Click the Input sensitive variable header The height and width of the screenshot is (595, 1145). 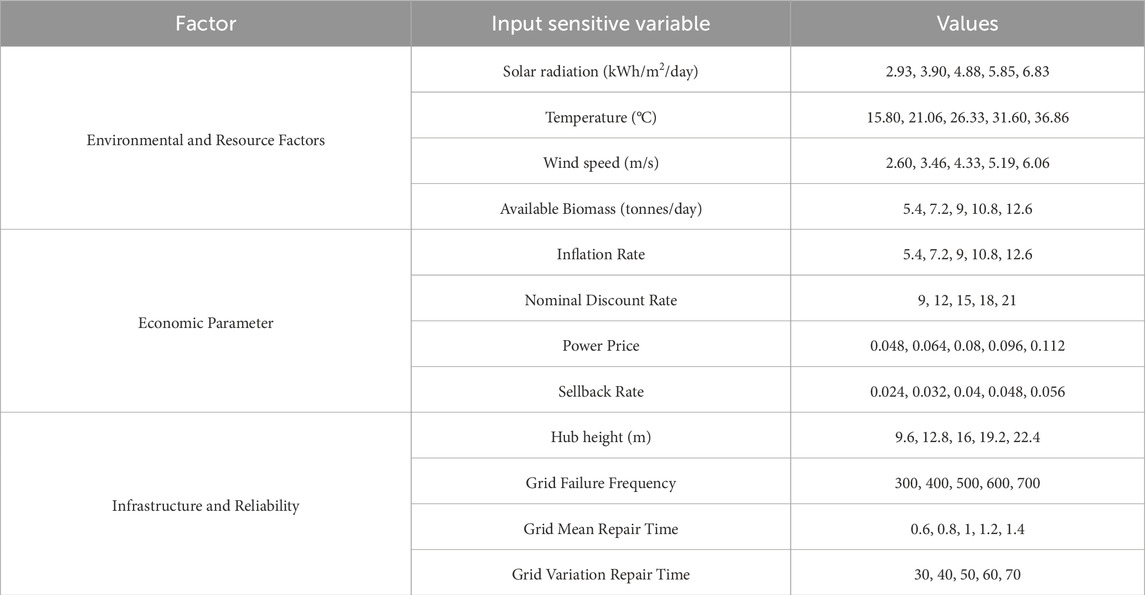(600, 23)
